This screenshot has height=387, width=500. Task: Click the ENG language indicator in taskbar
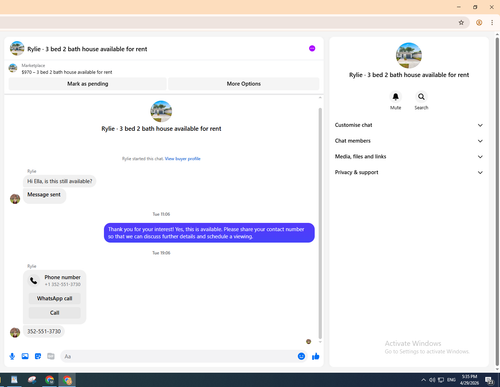451,380
